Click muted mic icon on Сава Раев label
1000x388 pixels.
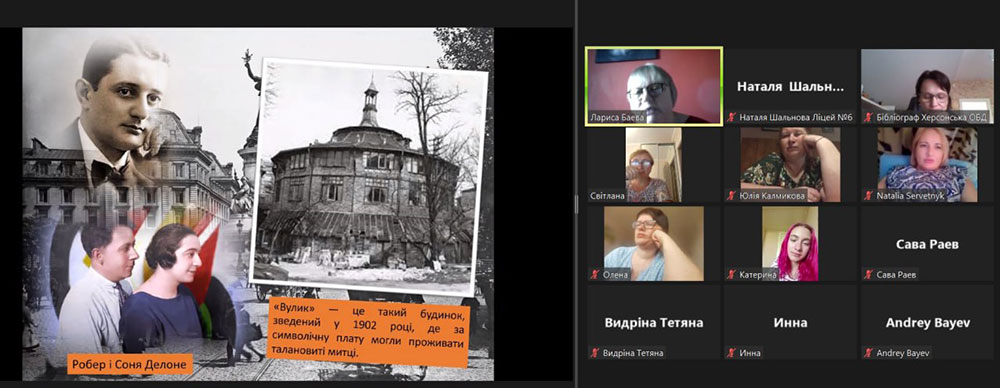869,274
